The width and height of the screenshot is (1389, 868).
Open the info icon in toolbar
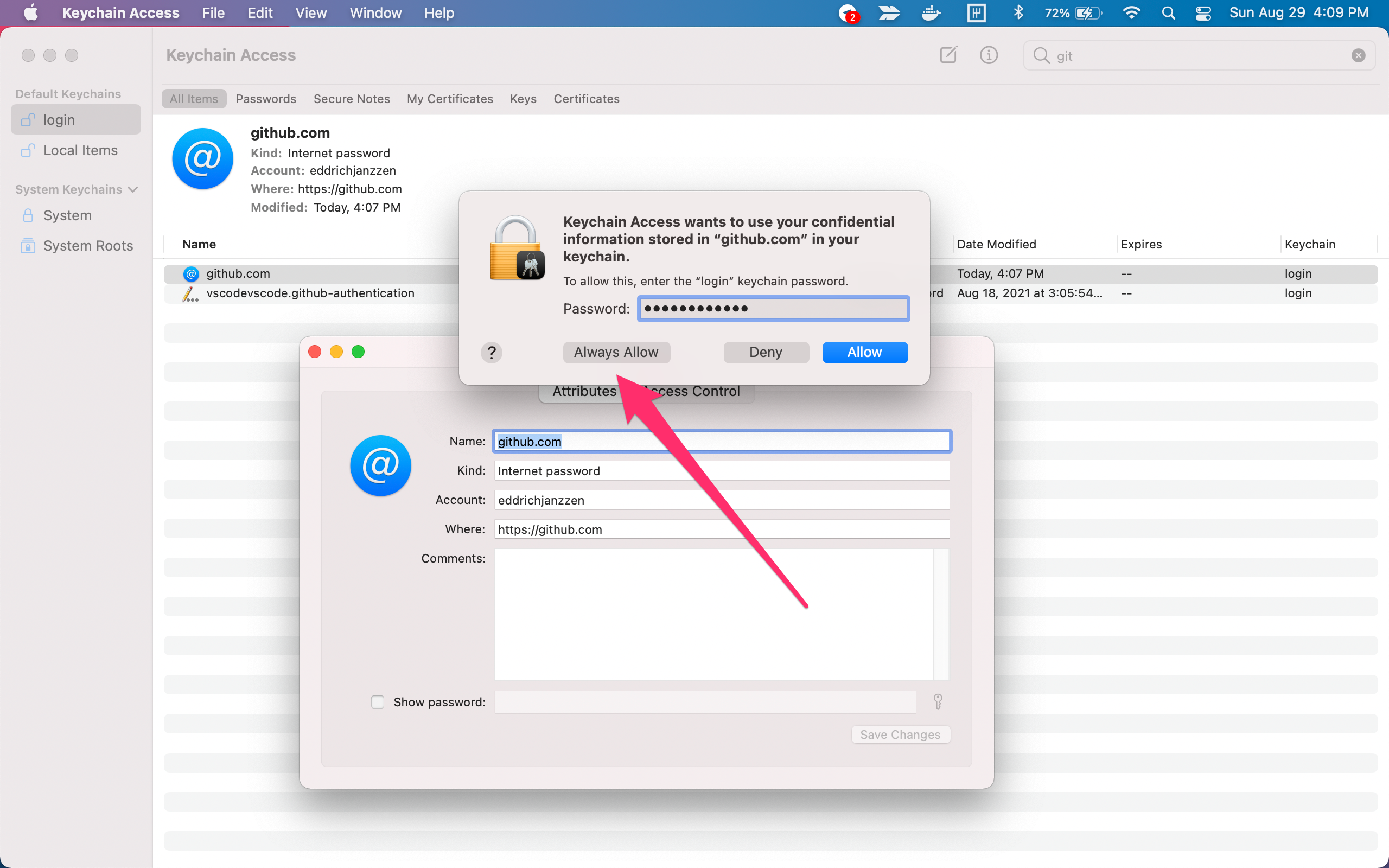[x=989, y=55]
